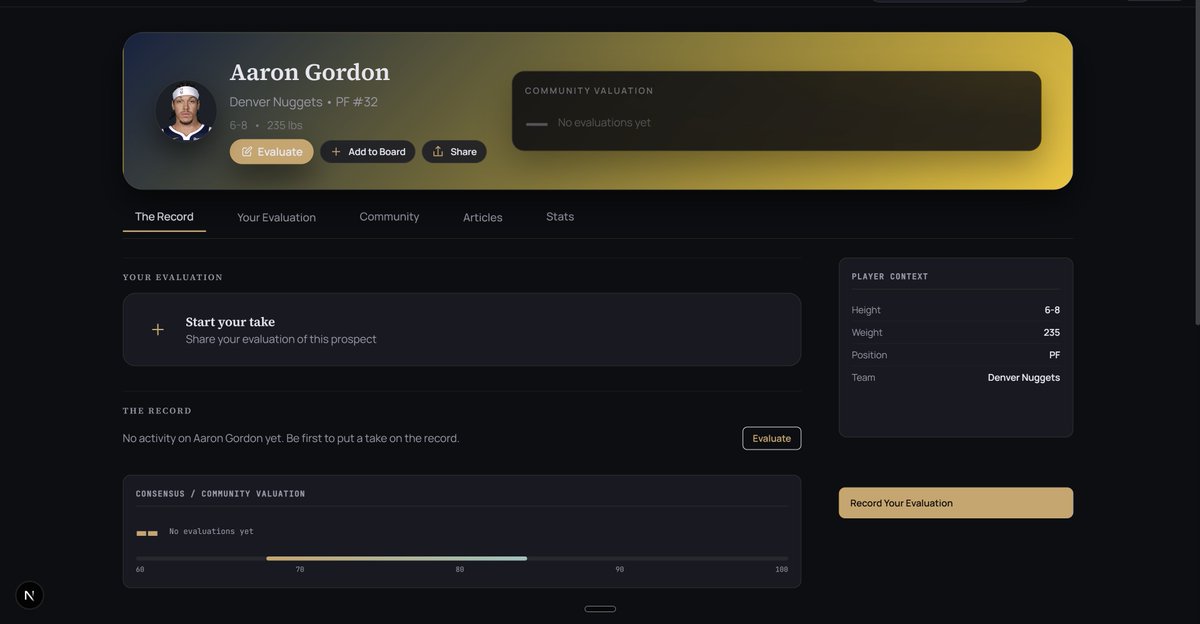1200x624 pixels.
Task: Open the Articles tab
Action: (x=482, y=217)
